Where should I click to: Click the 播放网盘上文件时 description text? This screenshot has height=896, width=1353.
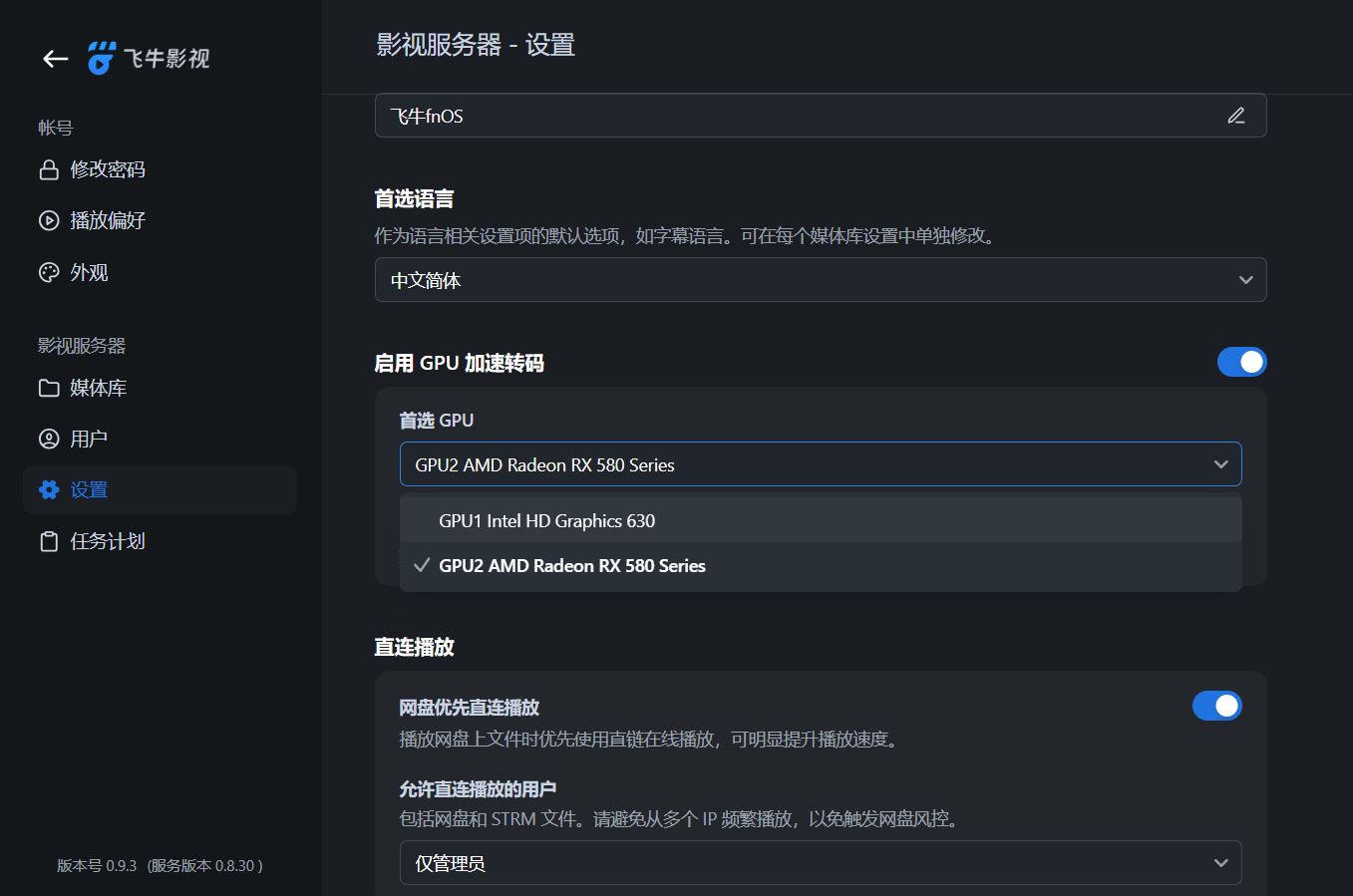click(x=651, y=740)
